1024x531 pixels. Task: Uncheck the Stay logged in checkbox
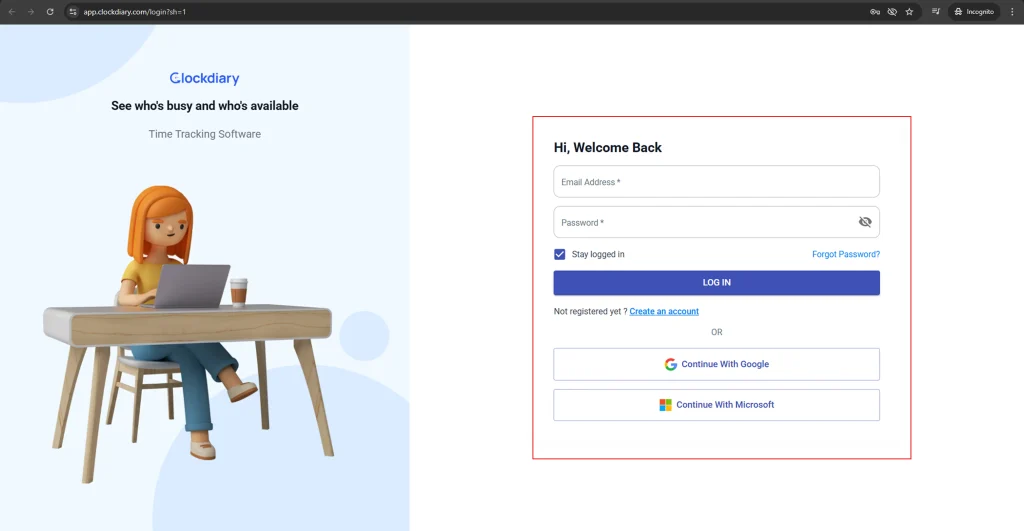[560, 254]
